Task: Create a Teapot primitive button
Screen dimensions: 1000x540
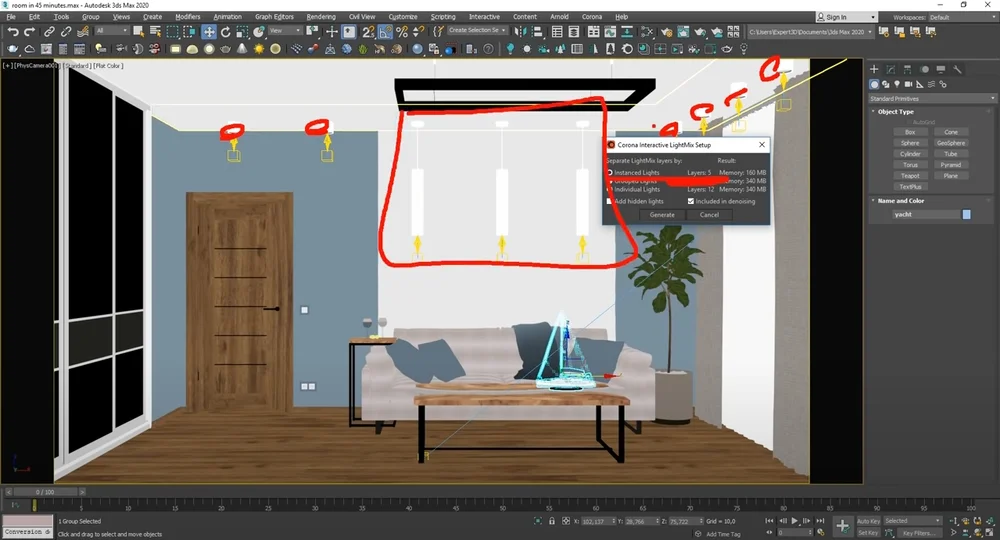Action: click(x=910, y=176)
